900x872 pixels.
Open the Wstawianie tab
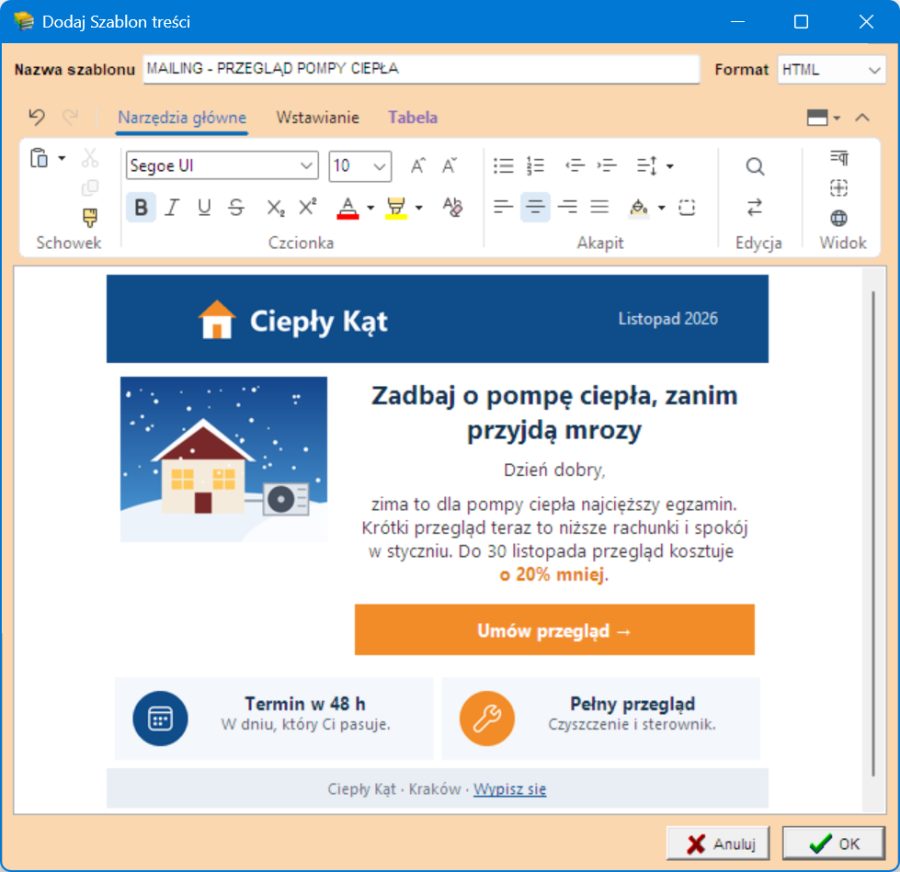pos(317,118)
